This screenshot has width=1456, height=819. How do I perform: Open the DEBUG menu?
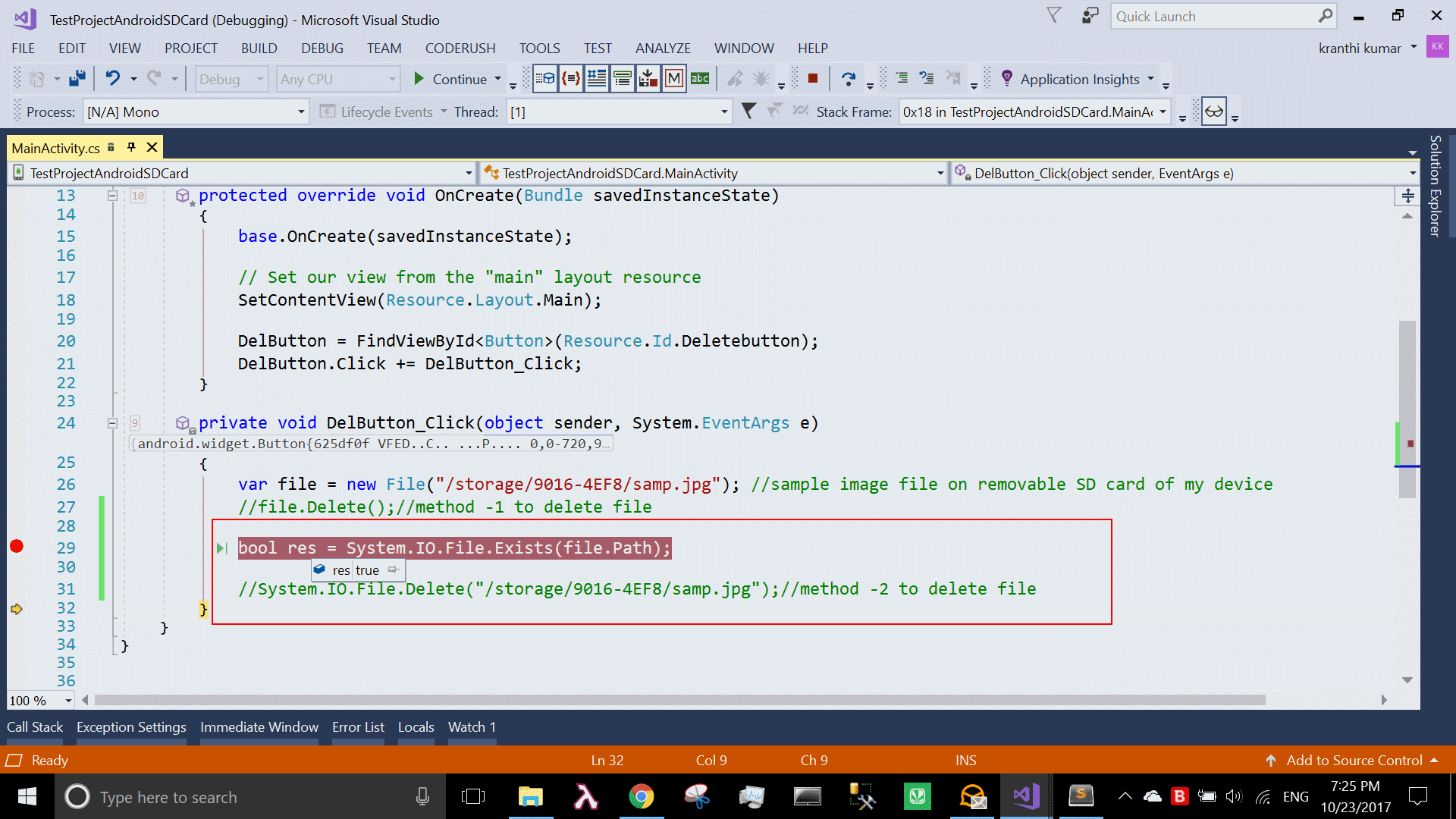click(322, 48)
